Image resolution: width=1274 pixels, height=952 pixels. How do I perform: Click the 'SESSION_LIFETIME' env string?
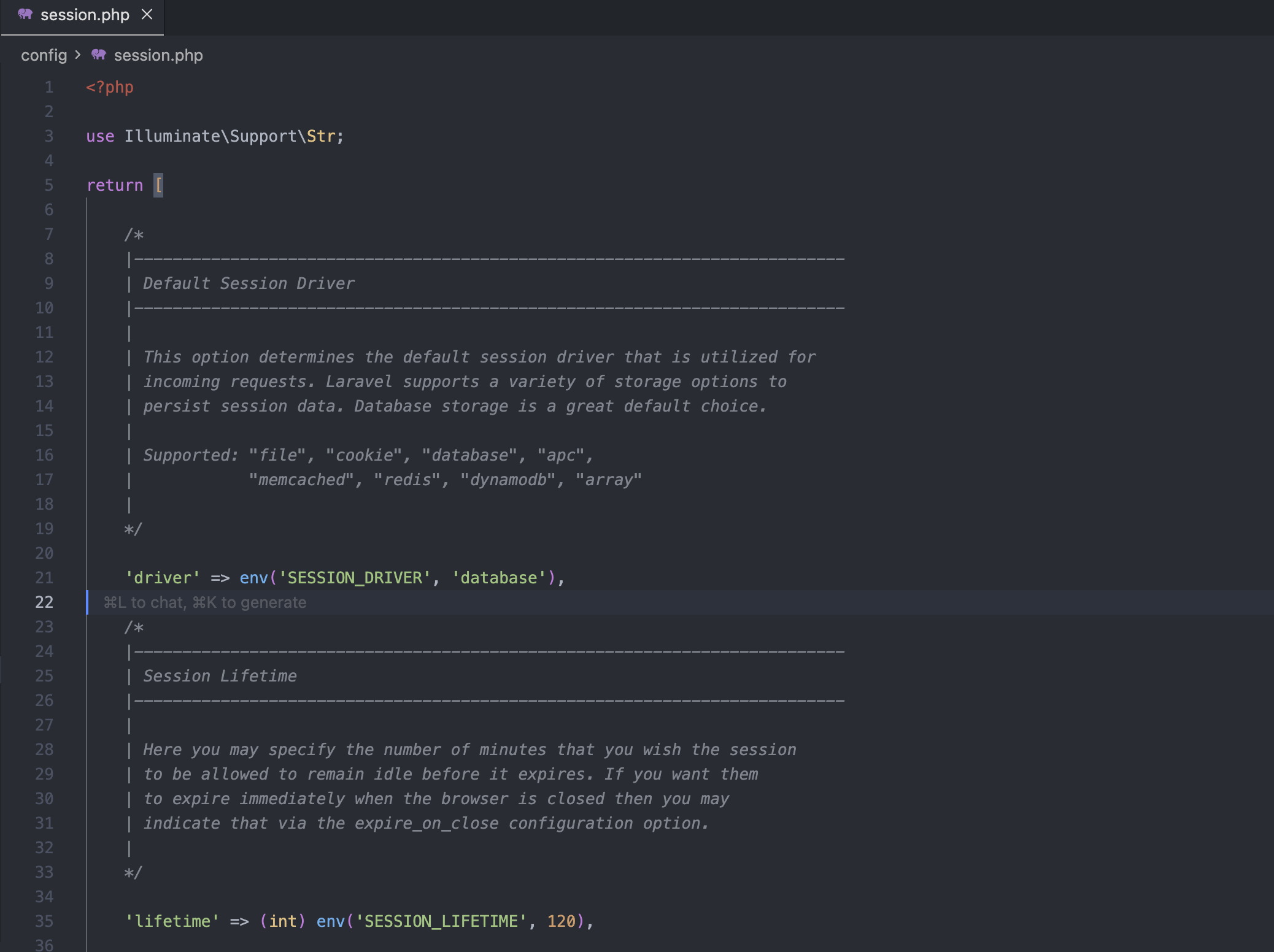coord(441,921)
